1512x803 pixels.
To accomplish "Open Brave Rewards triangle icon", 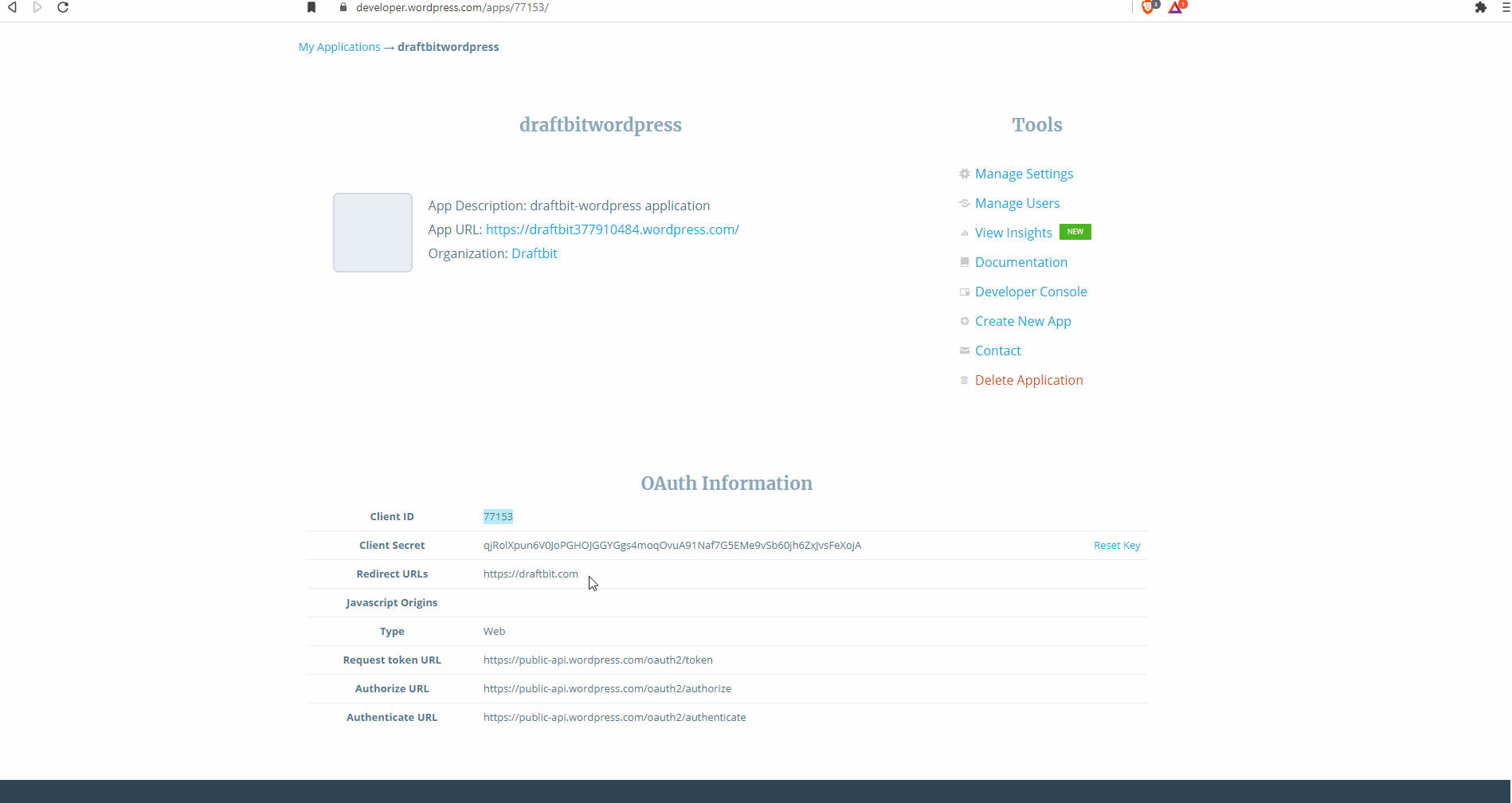I will pyautogui.click(x=1177, y=7).
